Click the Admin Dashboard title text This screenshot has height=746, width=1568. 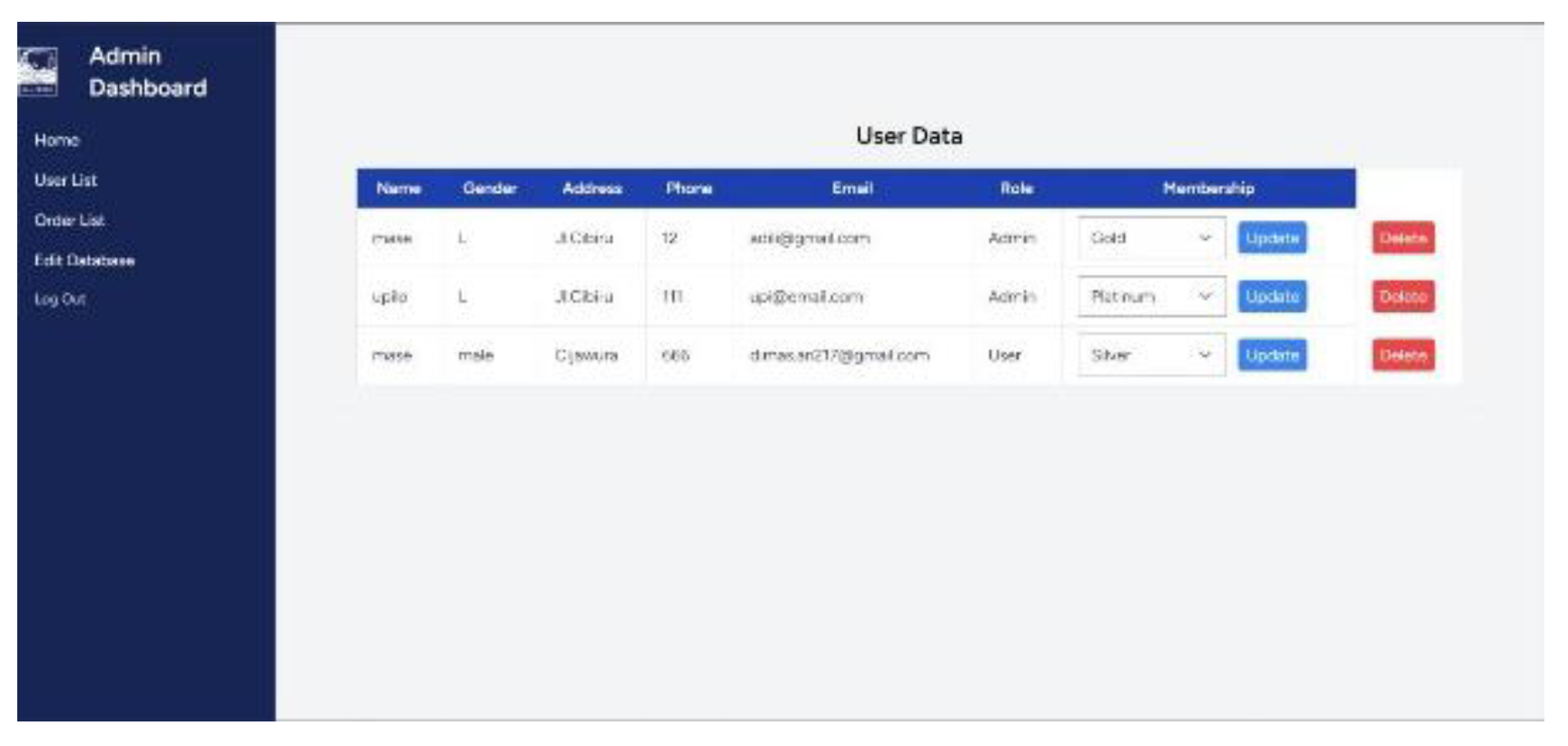147,72
